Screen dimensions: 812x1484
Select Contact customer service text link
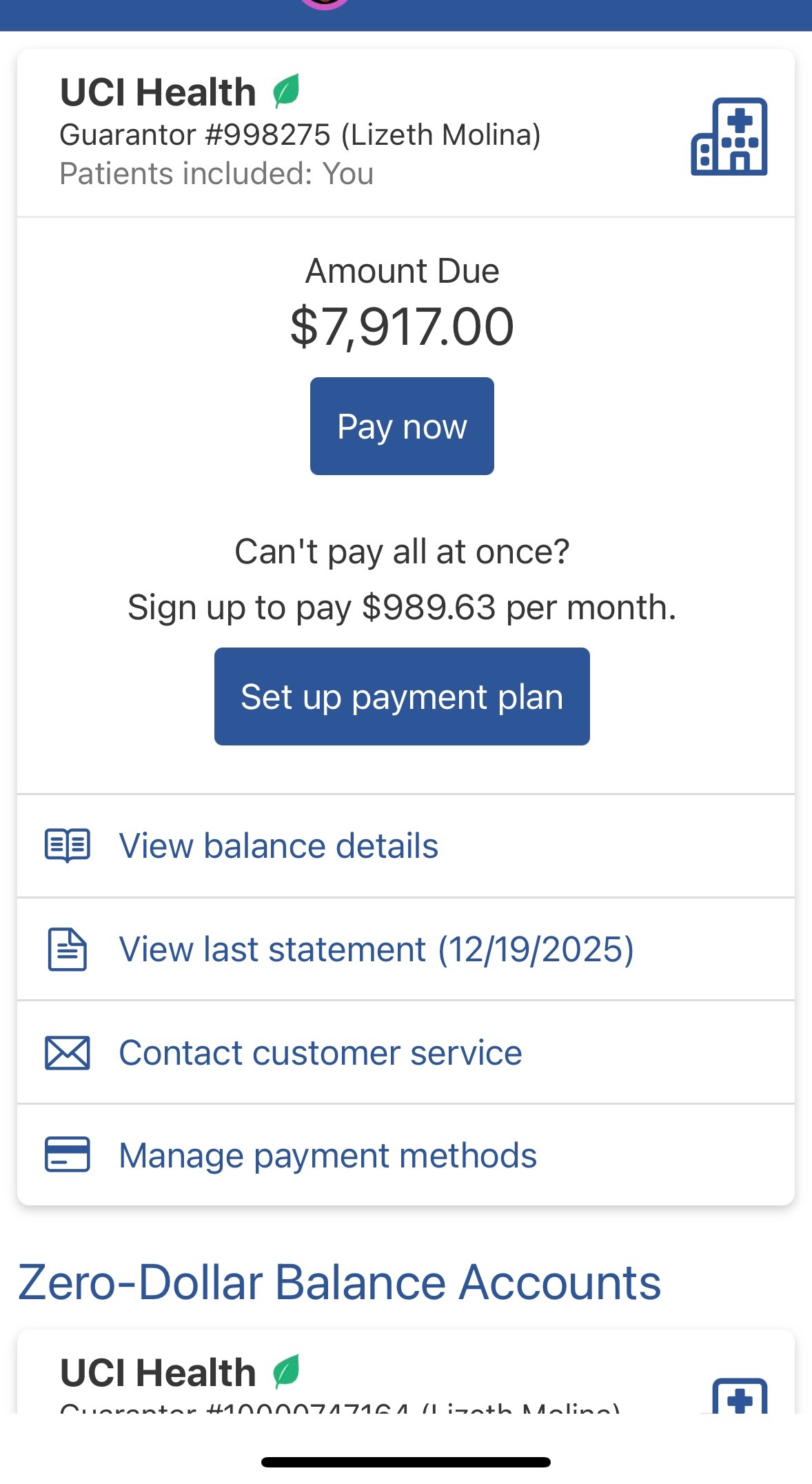pyautogui.click(x=321, y=1053)
